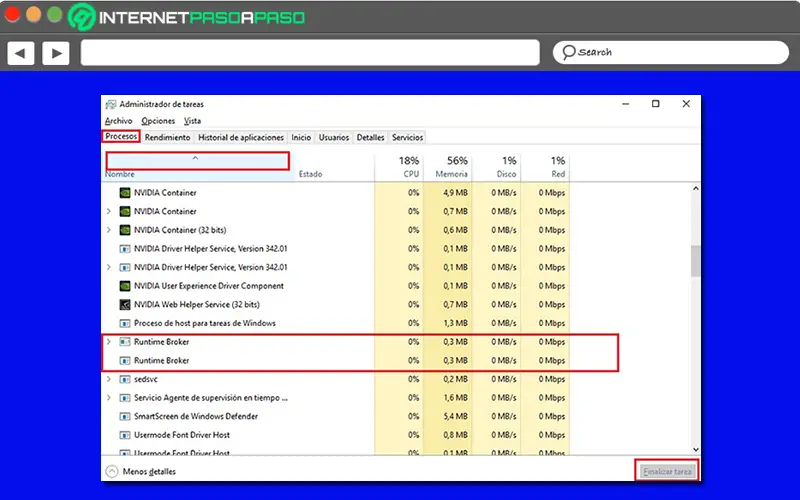Sort by the Disco column header
The height and width of the screenshot is (500, 800).
click(x=495, y=167)
